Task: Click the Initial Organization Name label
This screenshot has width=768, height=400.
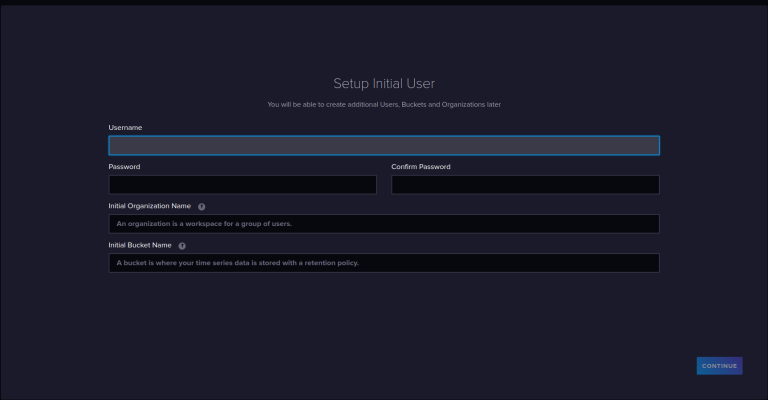Action: pyautogui.click(x=149, y=206)
